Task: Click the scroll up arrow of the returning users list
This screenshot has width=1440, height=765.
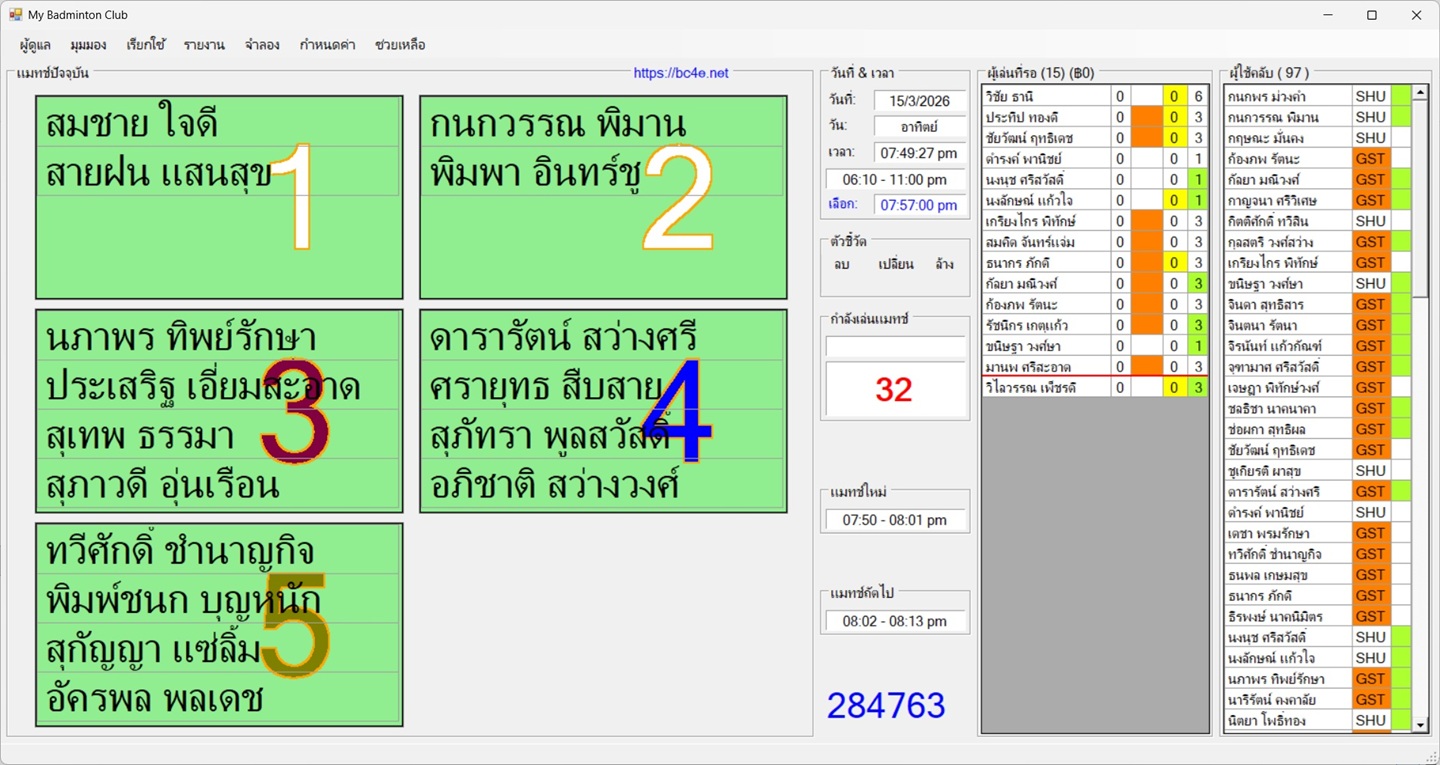Action: [x=1419, y=93]
